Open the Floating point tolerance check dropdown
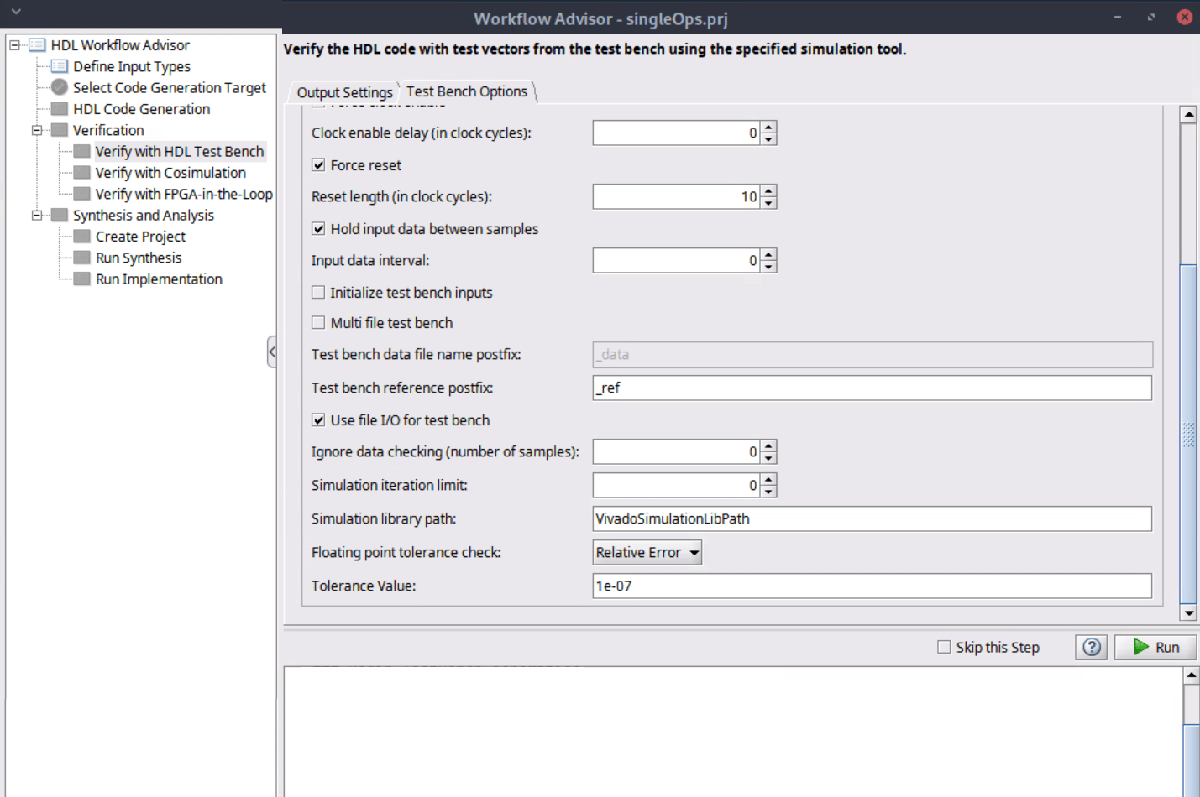Screen dimensions: 1200x797 (648, 552)
